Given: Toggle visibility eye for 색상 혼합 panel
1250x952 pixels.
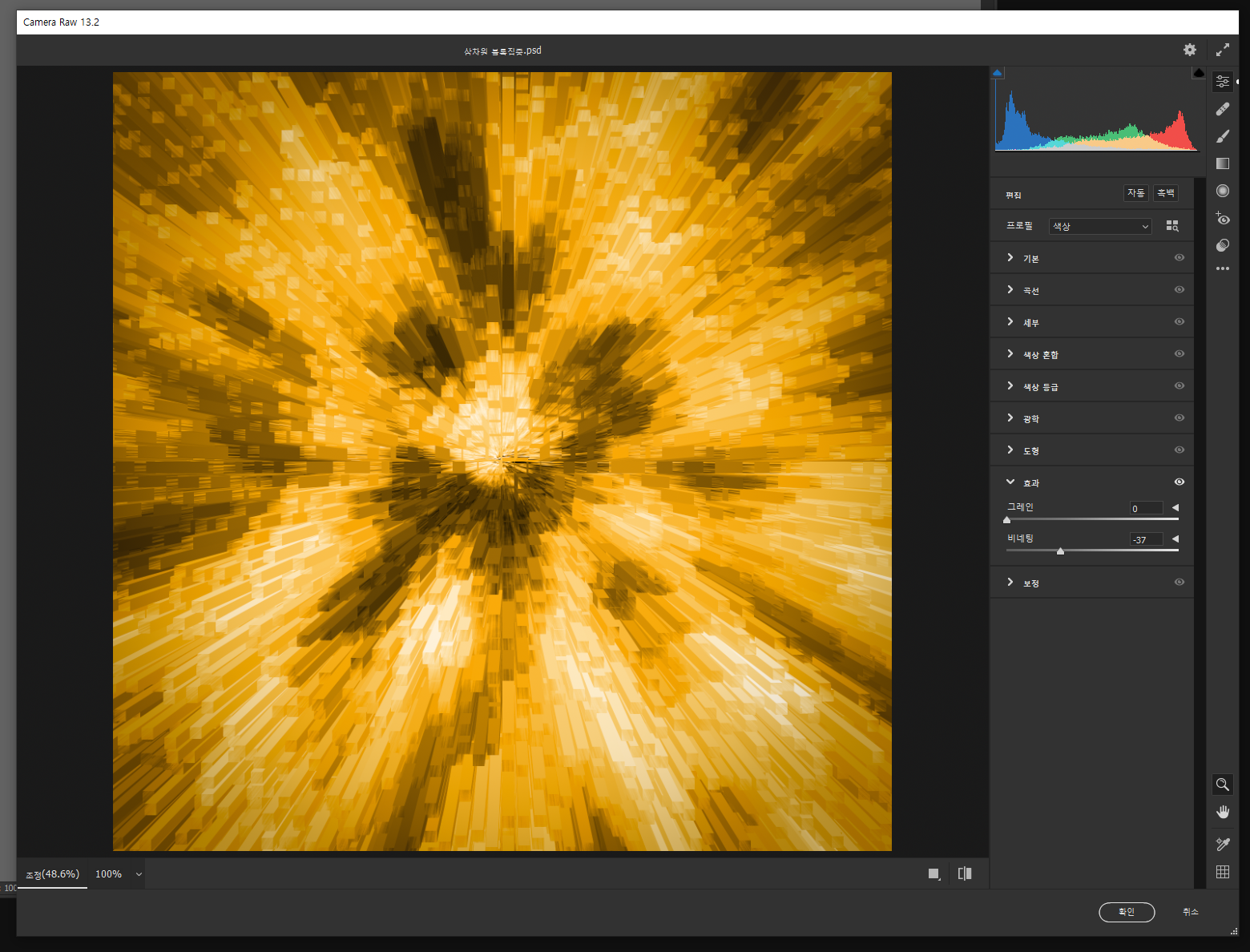Looking at the screenshot, I should 1179,353.
